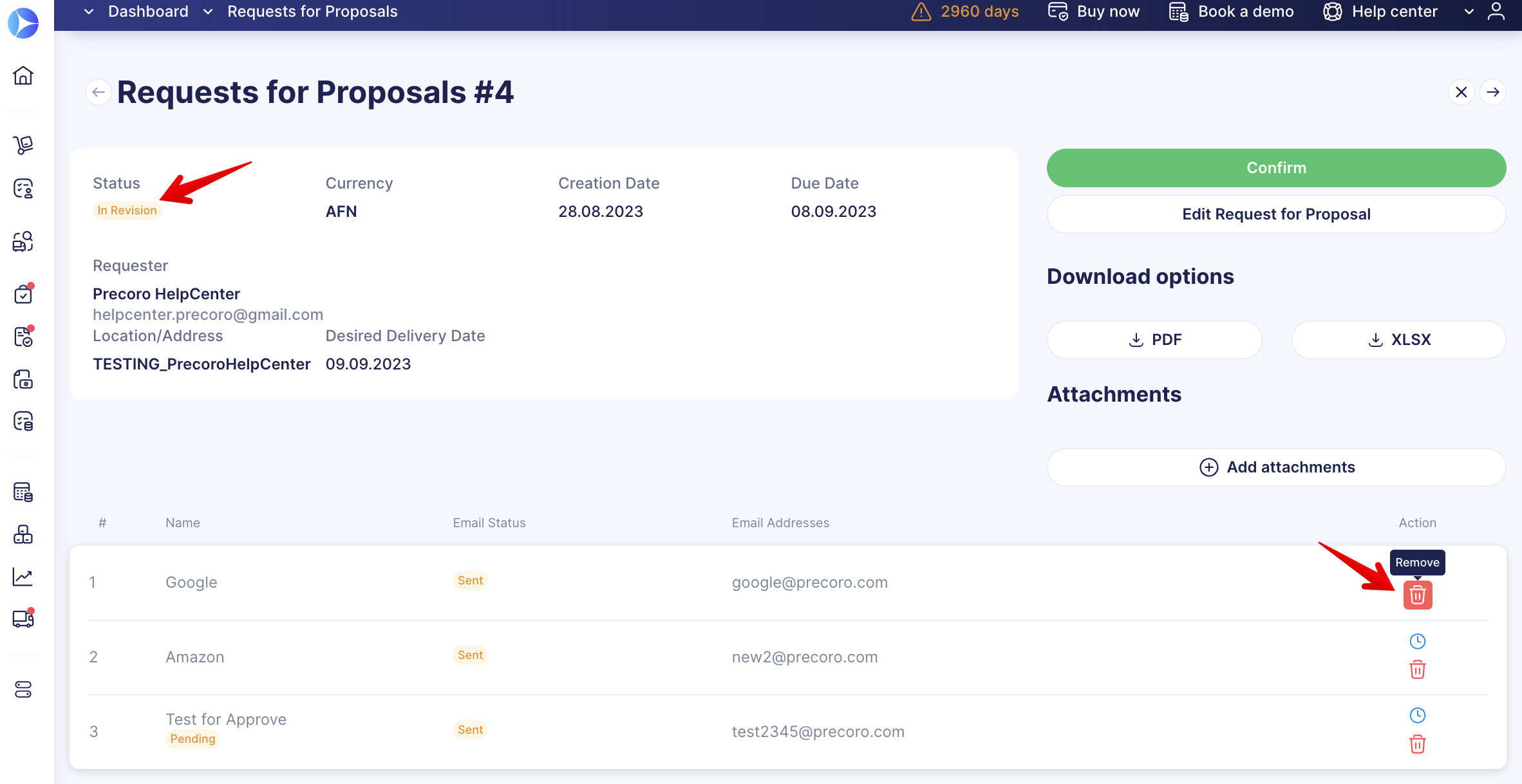Open the checklist with coins sidebar icon
1522x784 pixels.
(x=23, y=422)
